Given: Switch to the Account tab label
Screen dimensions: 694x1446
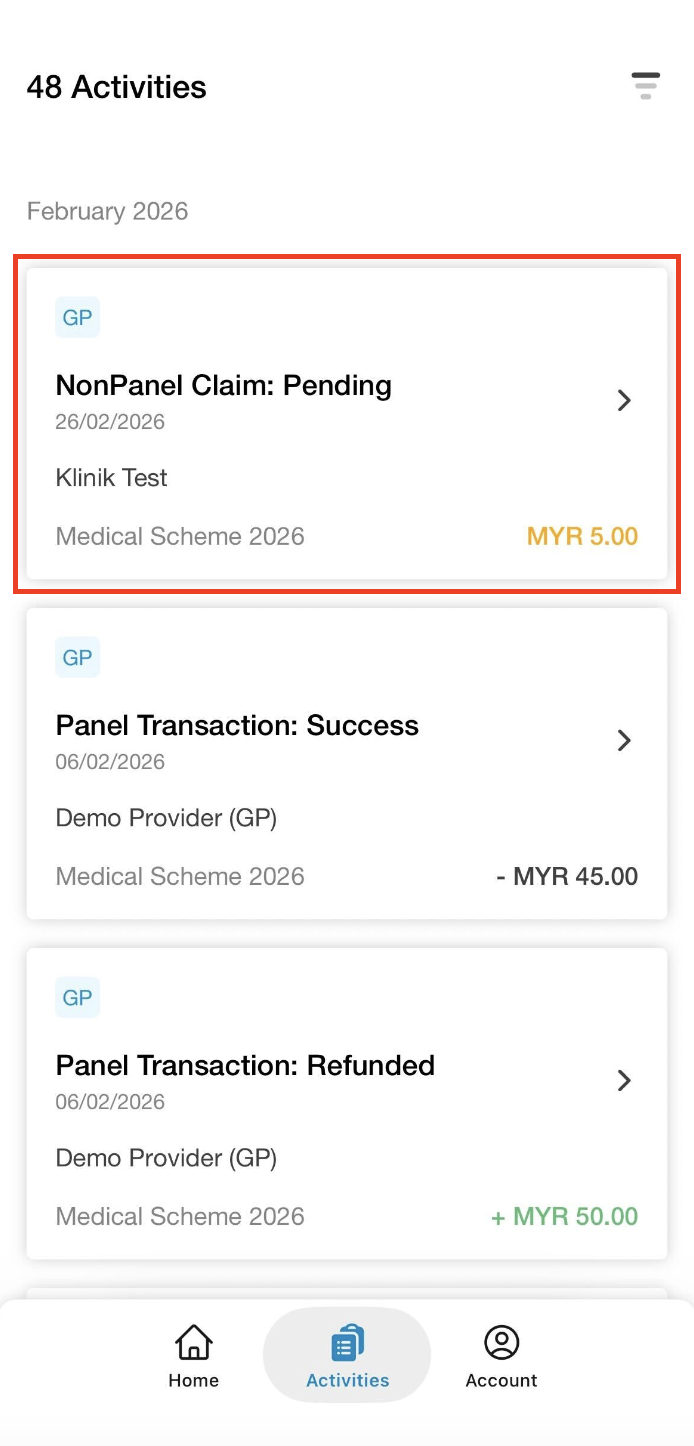Looking at the screenshot, I should click(501, 1380).
